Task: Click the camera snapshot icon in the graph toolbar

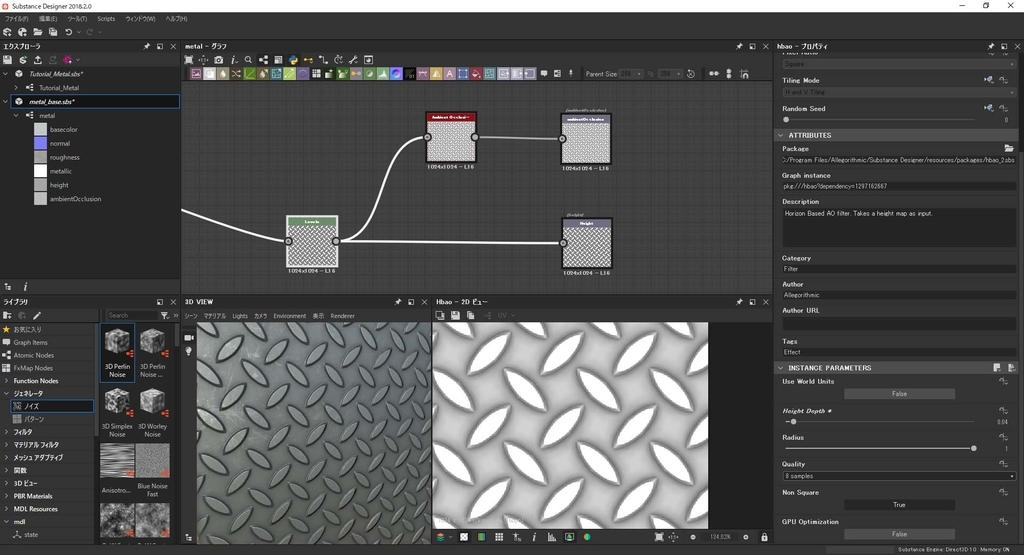Action: coord(219,60)
